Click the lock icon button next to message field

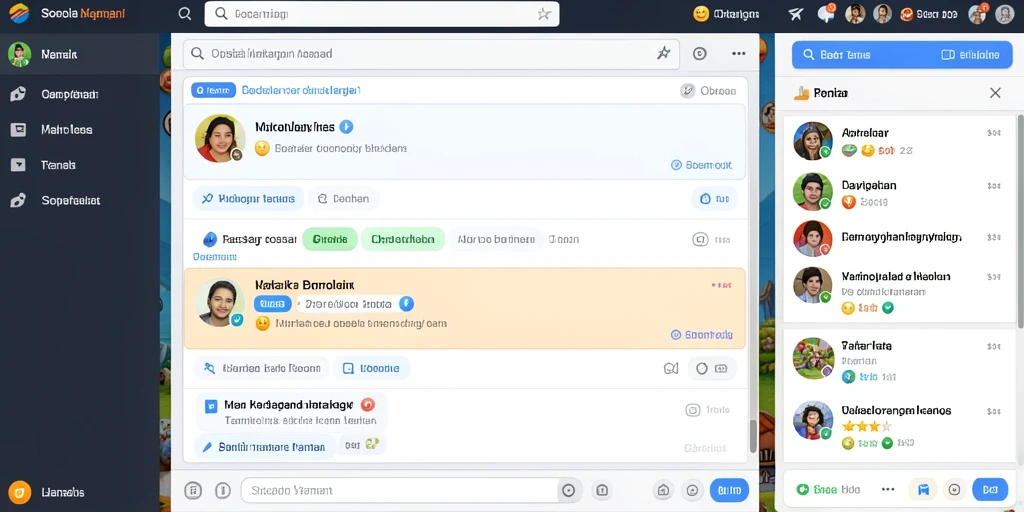(x=601, y=490)
